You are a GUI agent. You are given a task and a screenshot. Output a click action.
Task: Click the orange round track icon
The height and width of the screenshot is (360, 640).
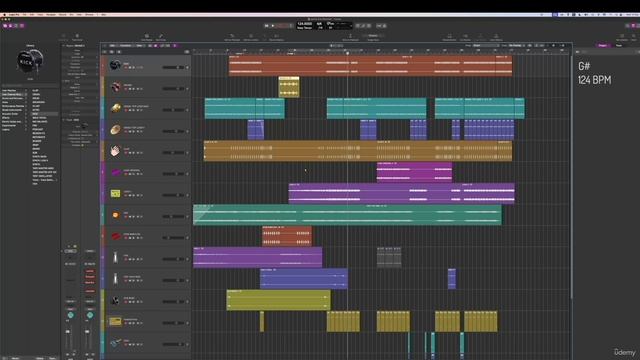tap(116, 215)
